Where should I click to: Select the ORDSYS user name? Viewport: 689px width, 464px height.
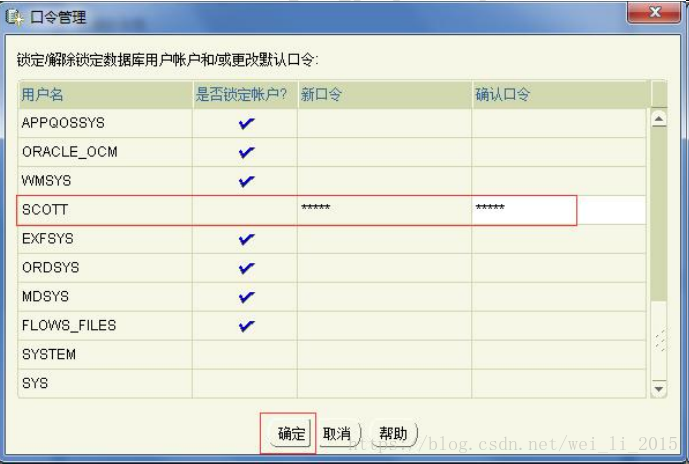pyautogui.click(x=51, y=268)
